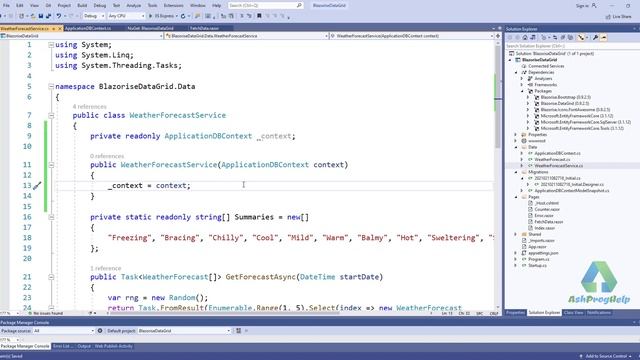Select WeatherForecast.cs in Solution Explorer
640x360 pixels.
click(552, 160)
